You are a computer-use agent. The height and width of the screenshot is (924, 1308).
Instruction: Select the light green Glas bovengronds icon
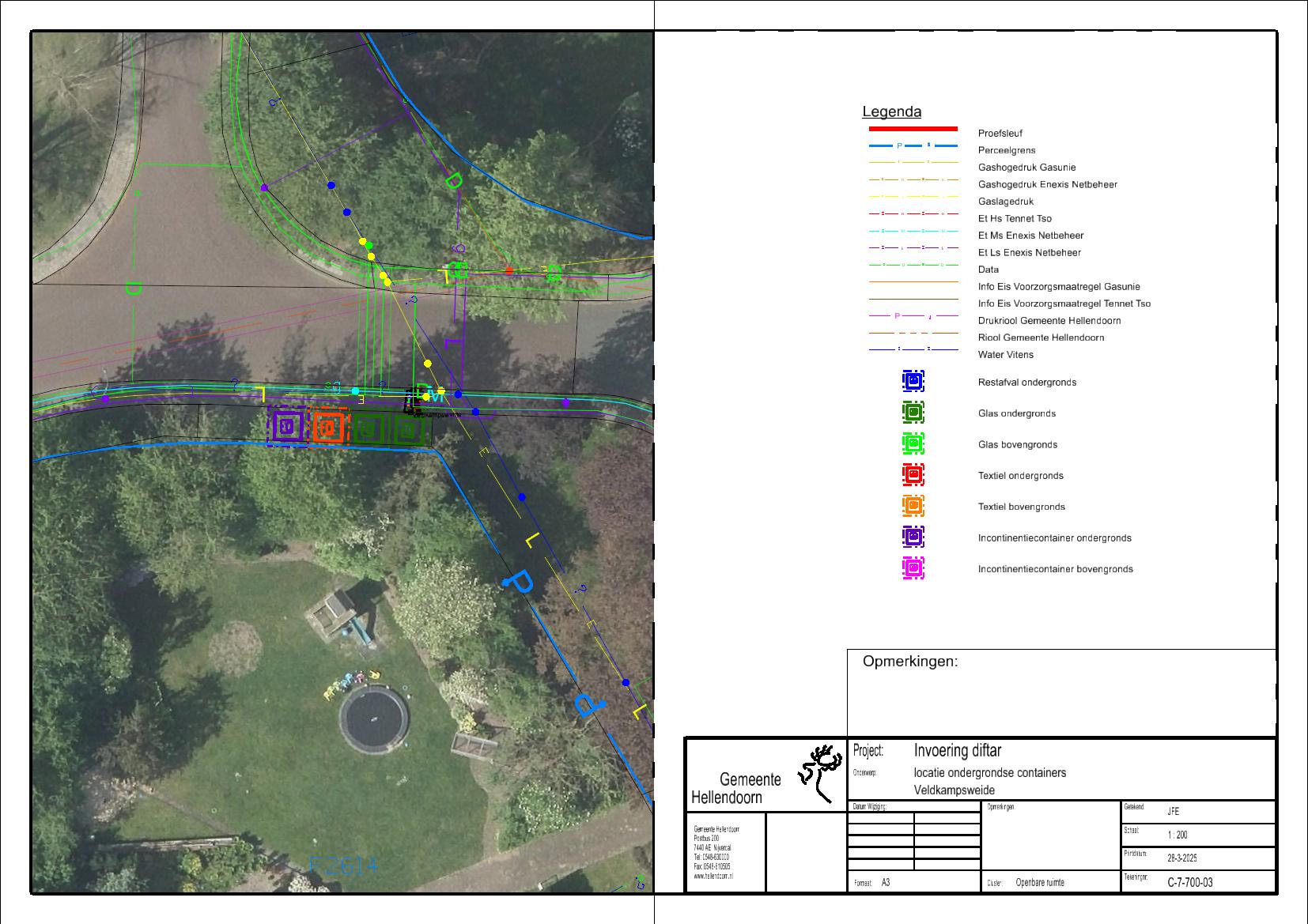point(913,444)
